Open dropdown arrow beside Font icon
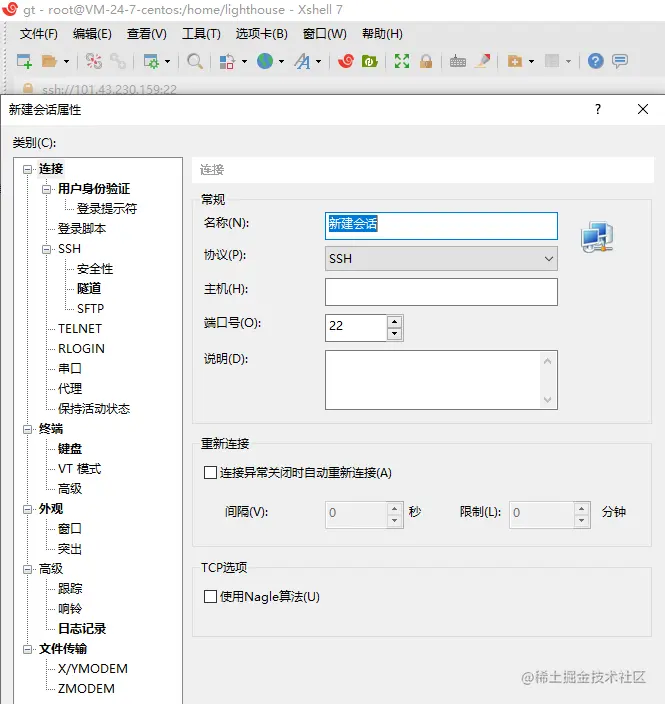The image size is (665, 704). tap(318, 61)
